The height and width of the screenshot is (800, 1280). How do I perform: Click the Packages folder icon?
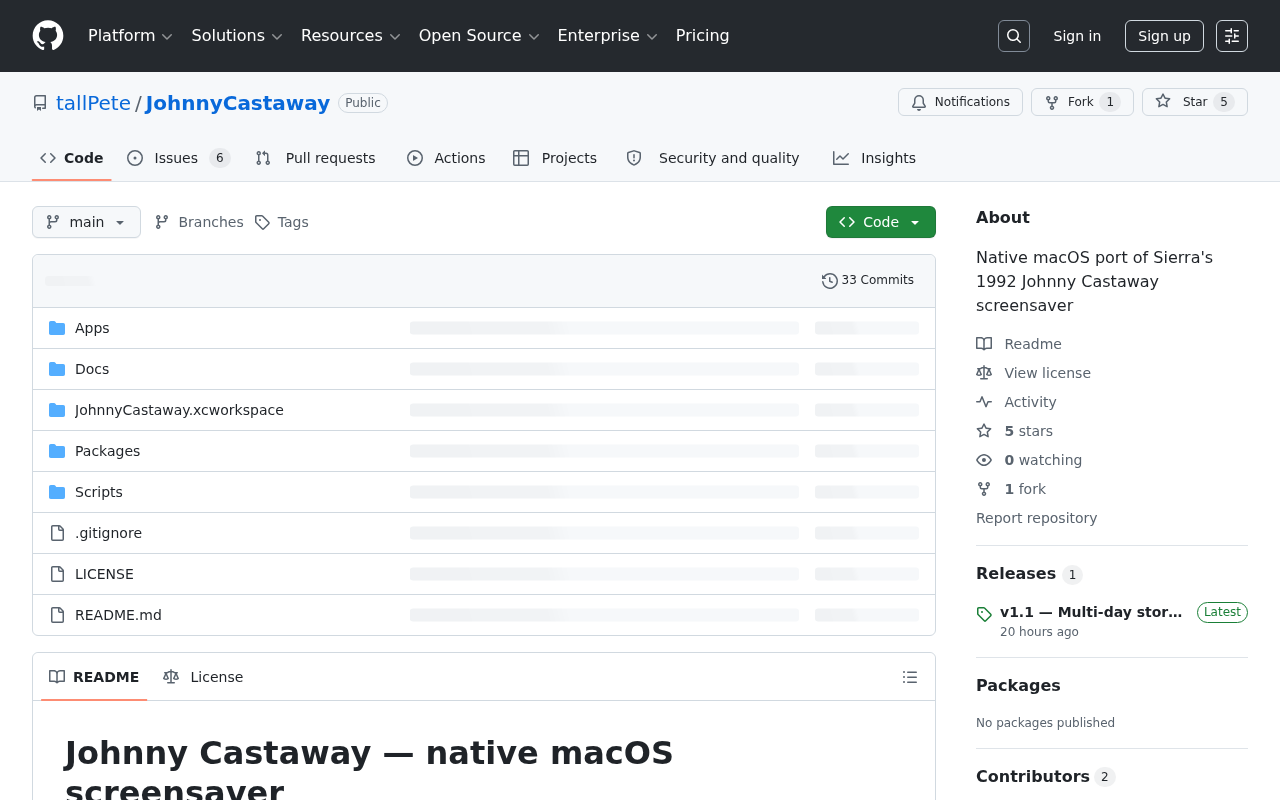57,451
